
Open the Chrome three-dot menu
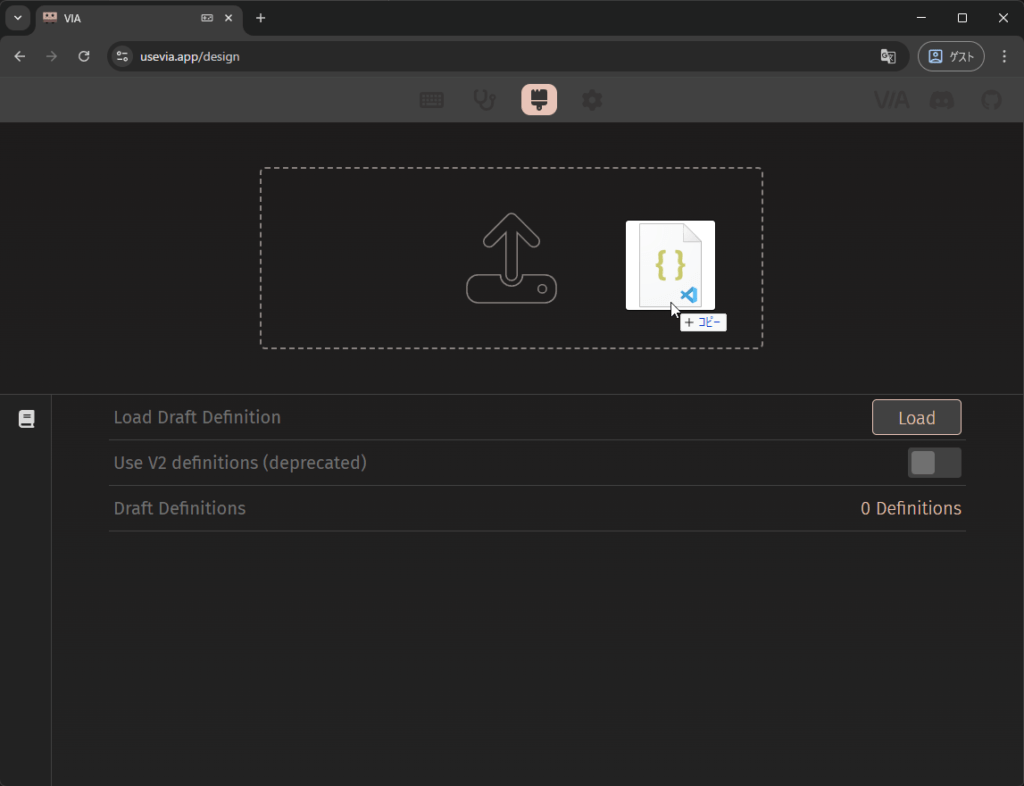1004,56
